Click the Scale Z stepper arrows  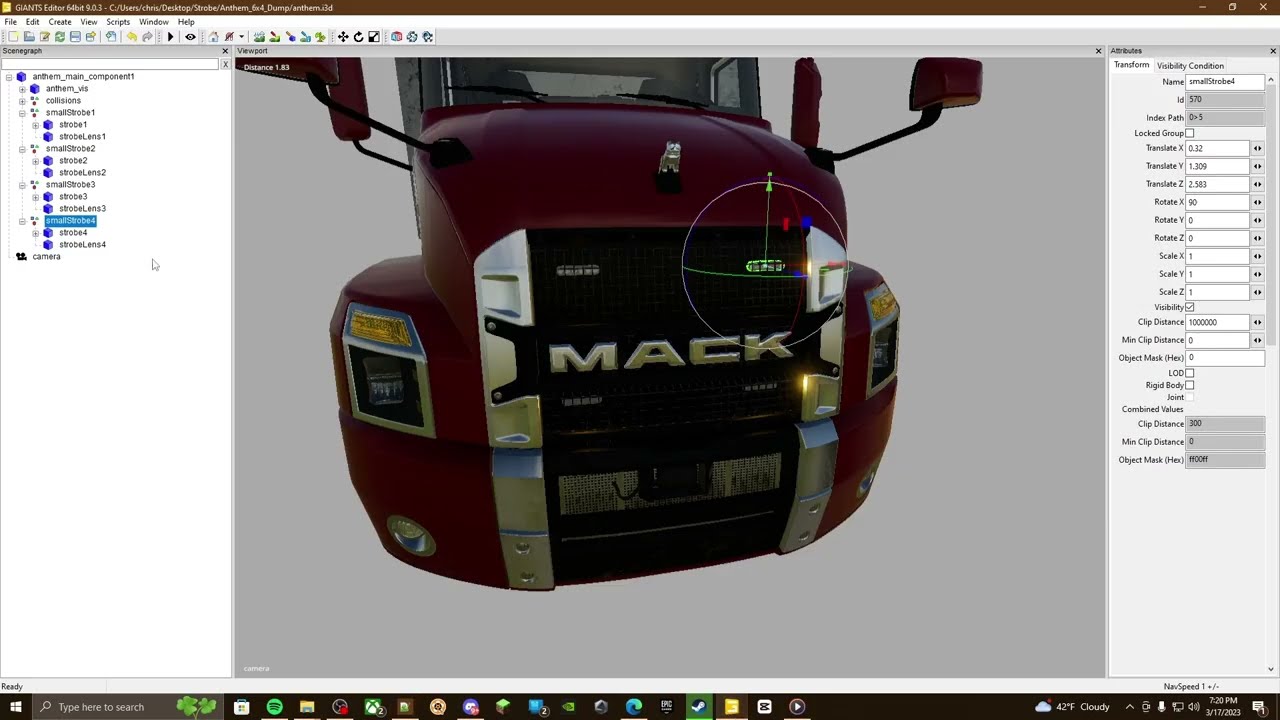point(1257,292)
